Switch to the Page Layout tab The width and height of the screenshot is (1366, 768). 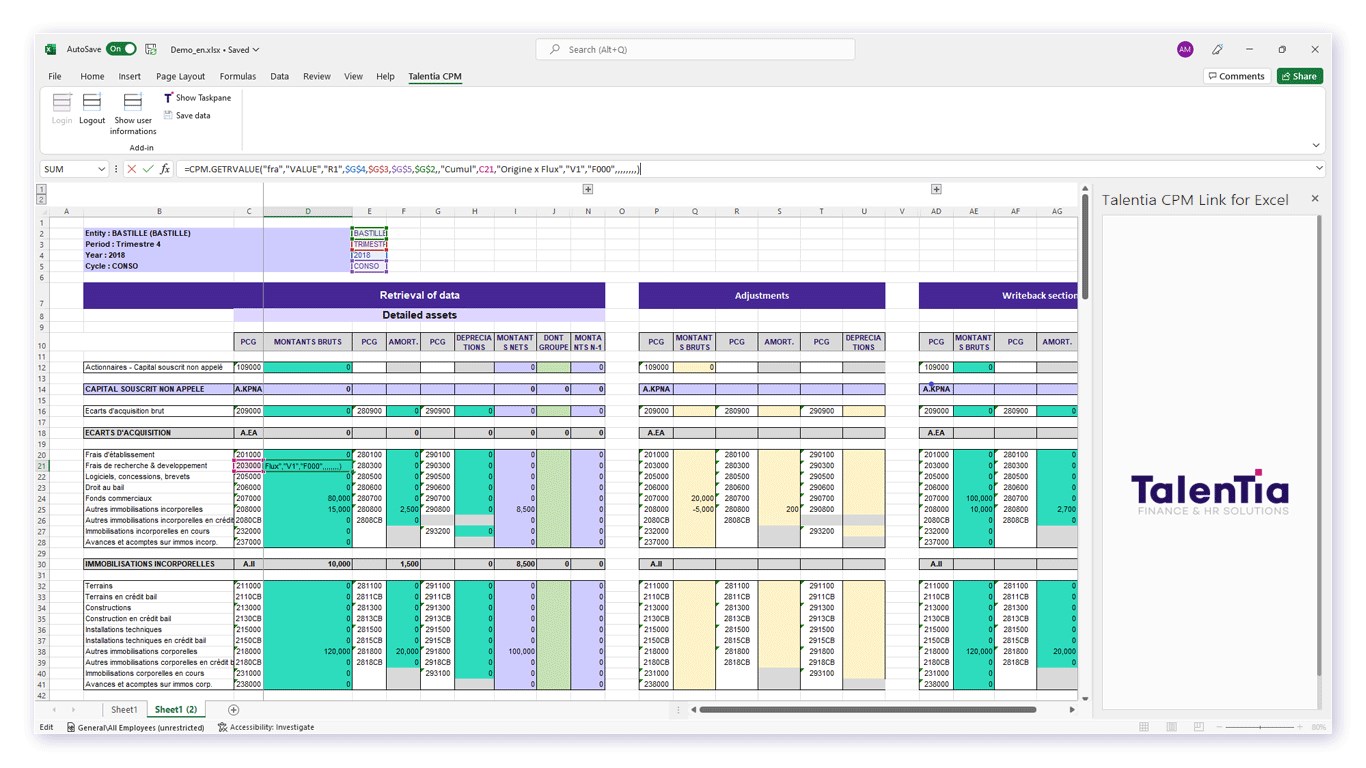click(x=181, y=76)
